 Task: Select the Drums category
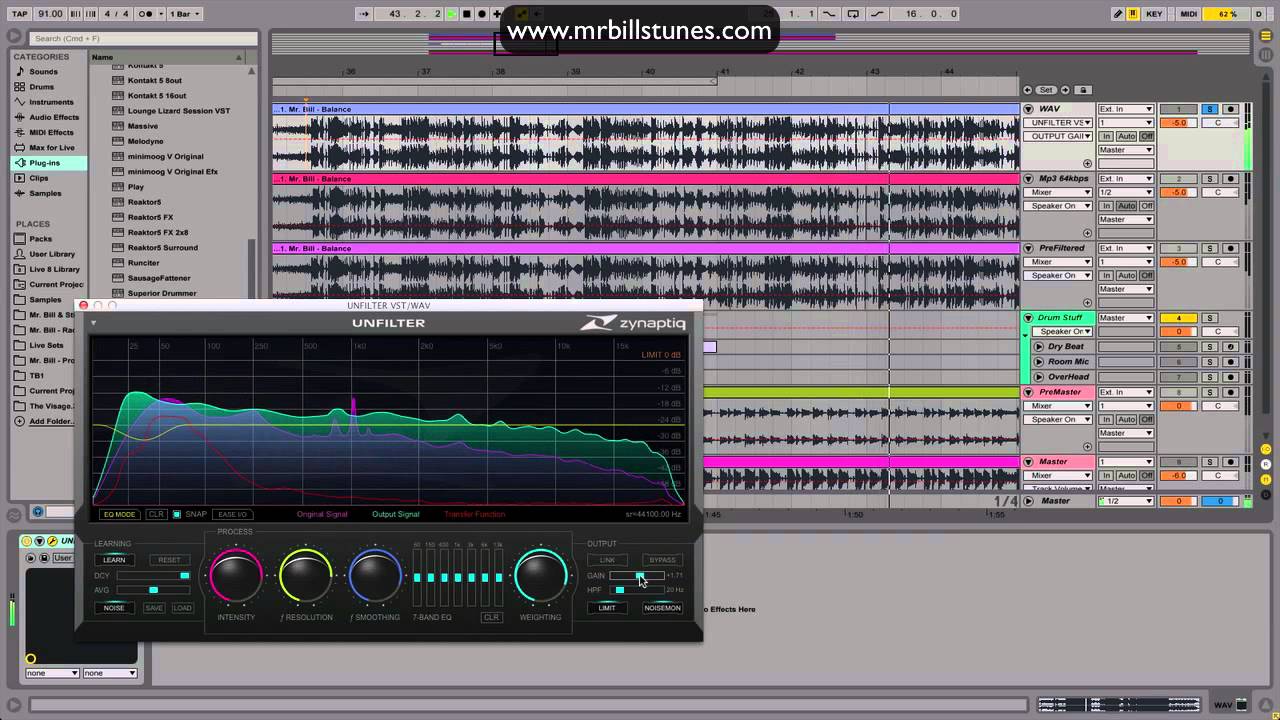click(x=41, y=87)
